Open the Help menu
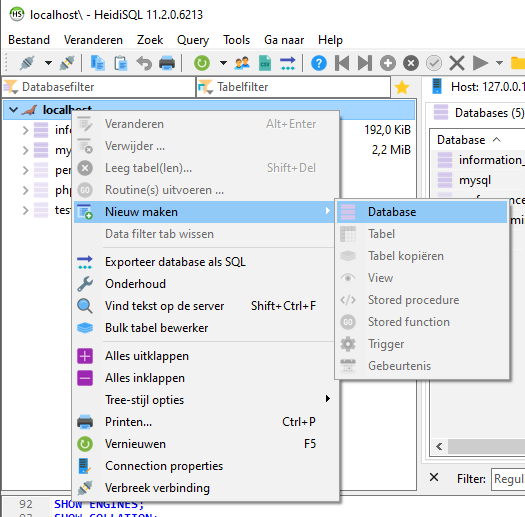The image size is (525, 517). [x=330, y=40]
